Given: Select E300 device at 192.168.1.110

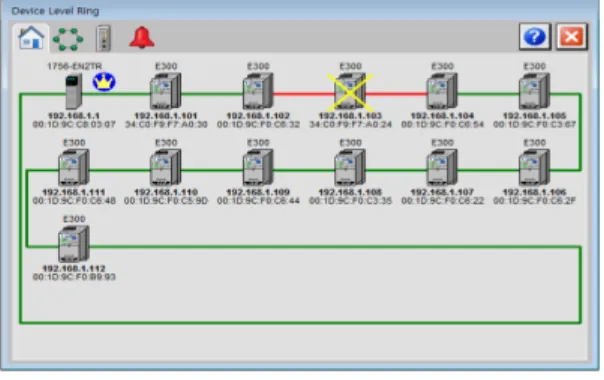Looking at the screenshot, I should [166, 167].
